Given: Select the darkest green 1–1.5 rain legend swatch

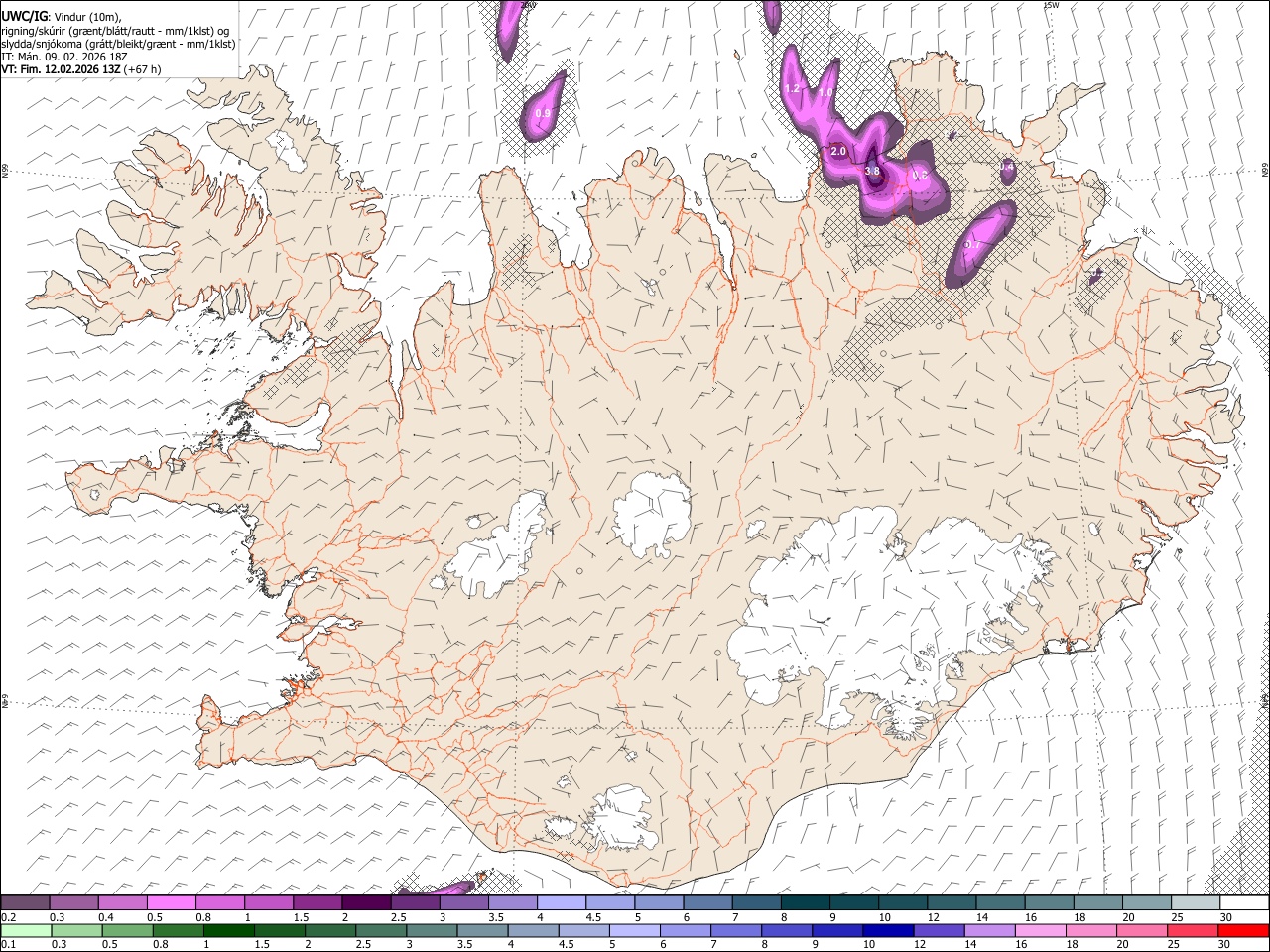Looking at the screenshot, I should [x=228, y=931].
